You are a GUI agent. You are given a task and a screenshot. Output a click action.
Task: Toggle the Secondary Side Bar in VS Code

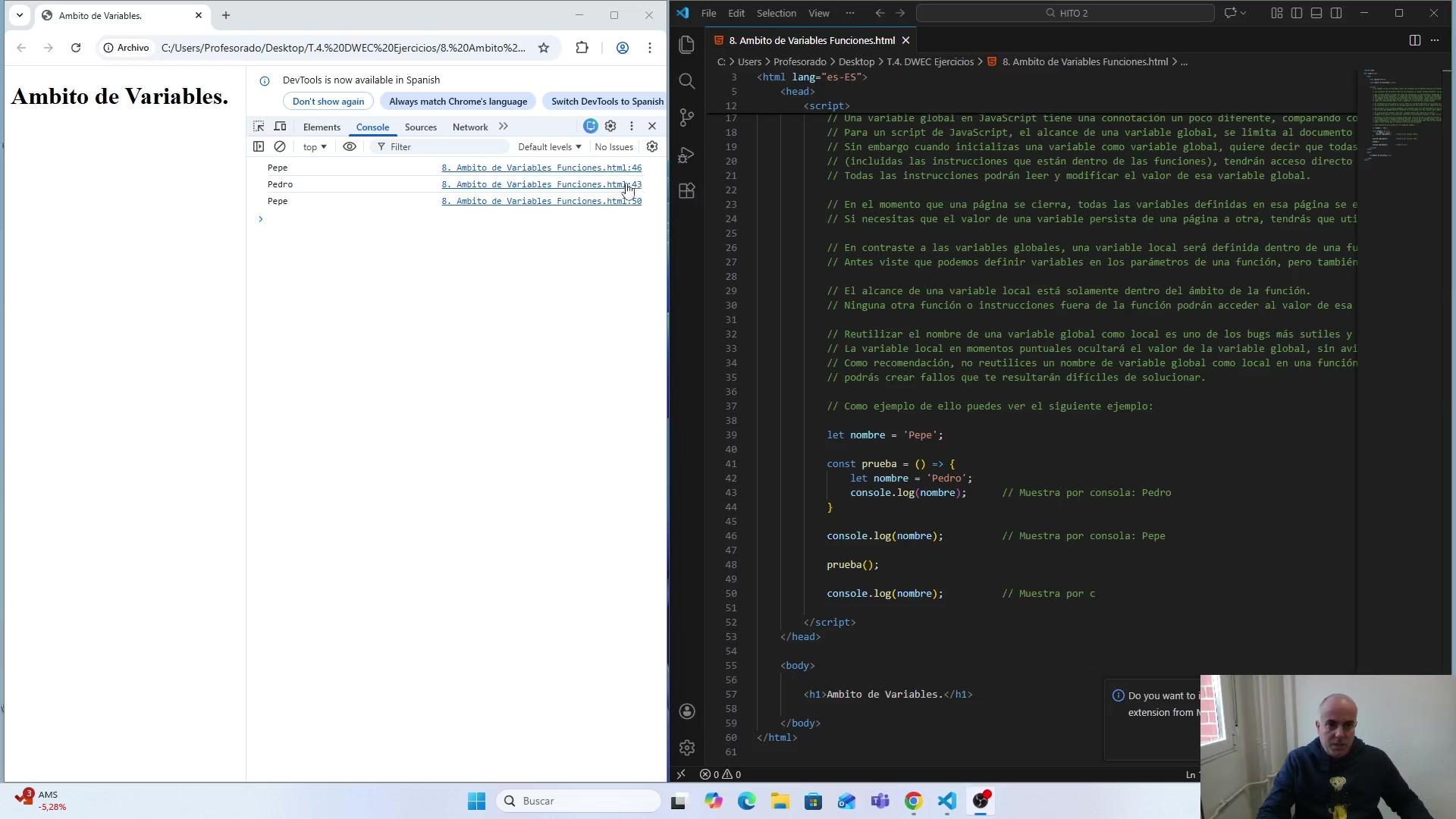tap(1336, 13)
